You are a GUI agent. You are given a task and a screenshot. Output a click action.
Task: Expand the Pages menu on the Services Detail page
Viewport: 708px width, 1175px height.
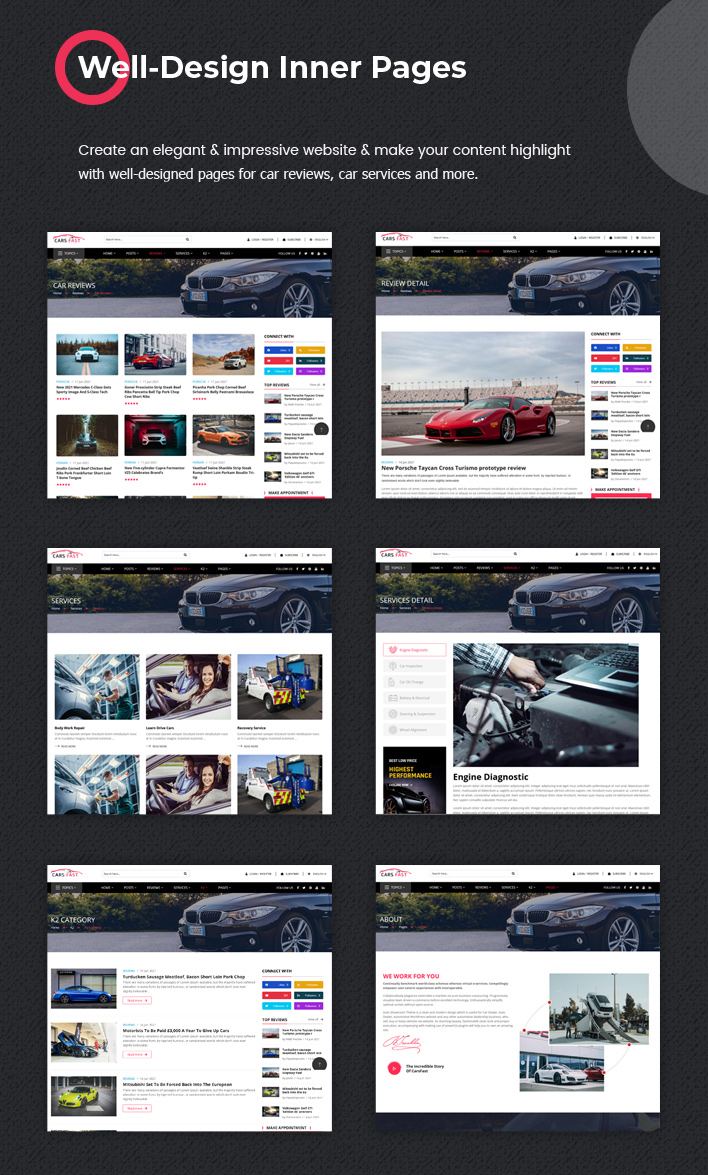pyautogui.click(x=554, y=568)
